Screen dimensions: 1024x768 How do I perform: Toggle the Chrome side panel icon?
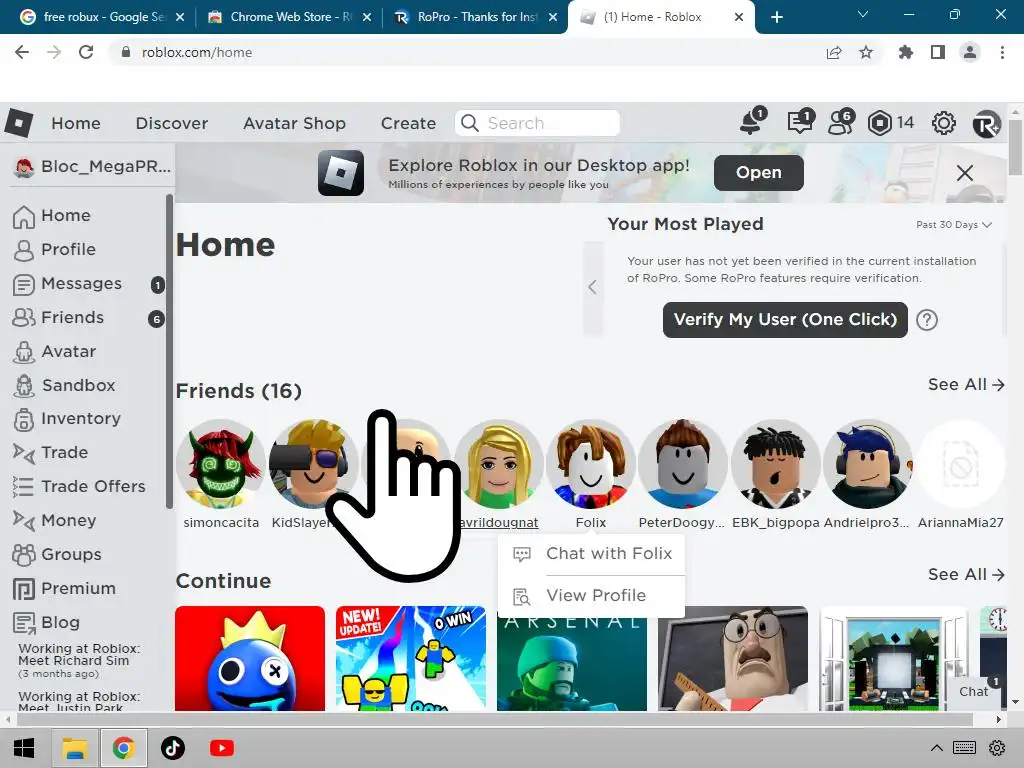coord(938,52)
